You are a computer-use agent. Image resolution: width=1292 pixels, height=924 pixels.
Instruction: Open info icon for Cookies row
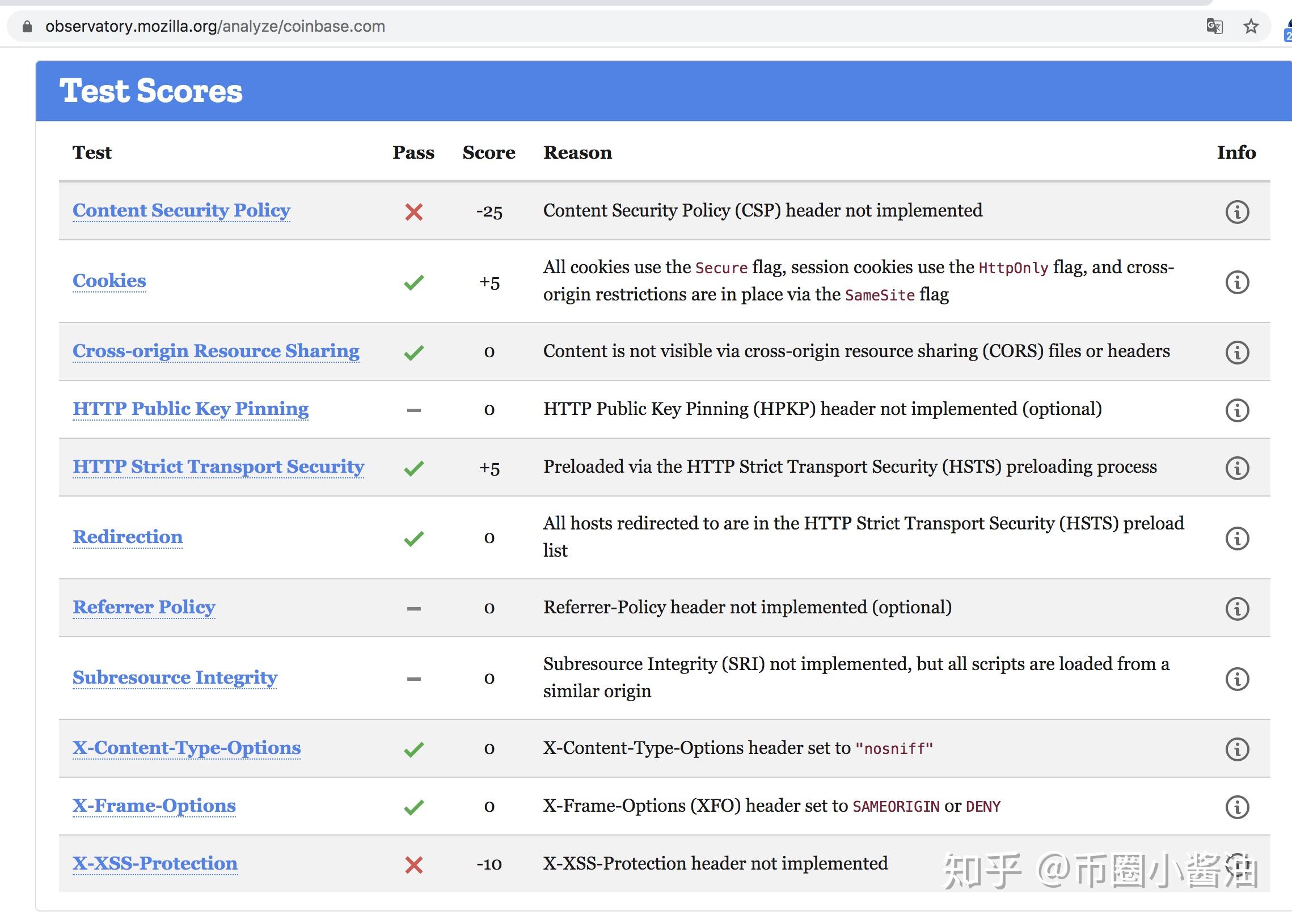[1237, 282]
